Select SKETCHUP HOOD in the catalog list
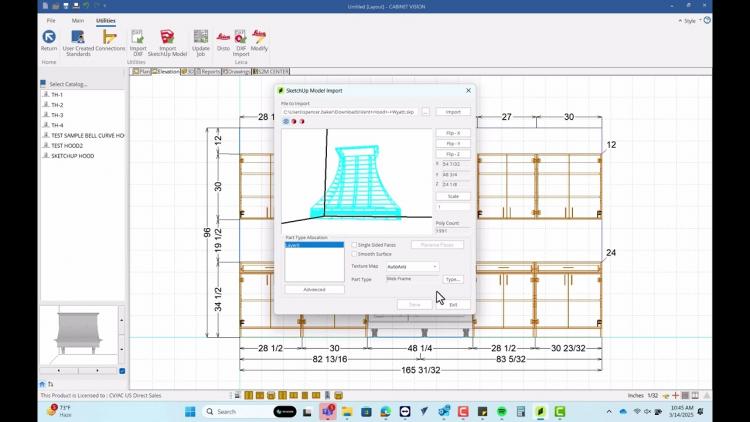The width and height of the screenshot is (750, 422). (x=72, y=156)
